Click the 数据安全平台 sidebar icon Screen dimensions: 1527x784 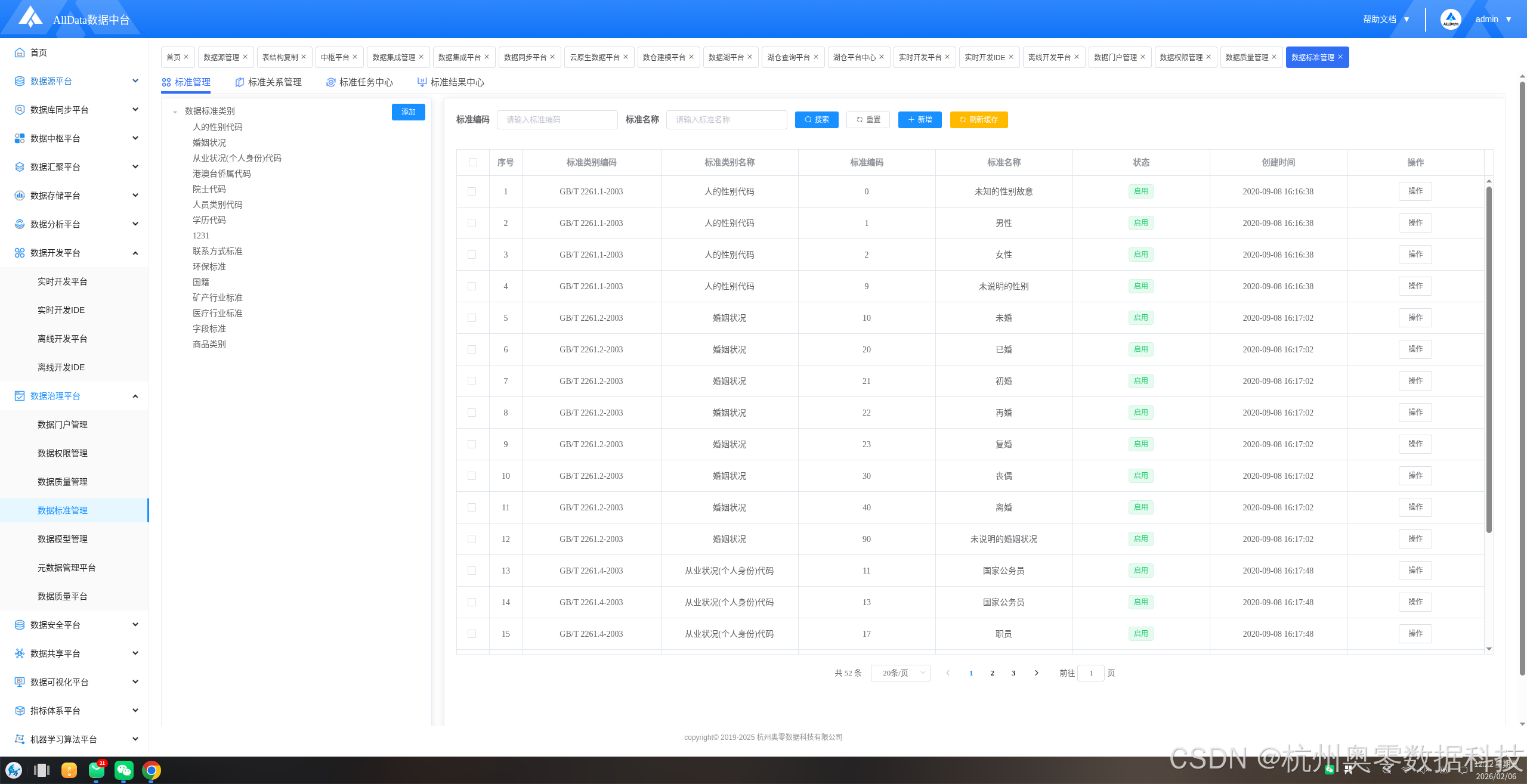pyautogui.click(x=20, y=625)
